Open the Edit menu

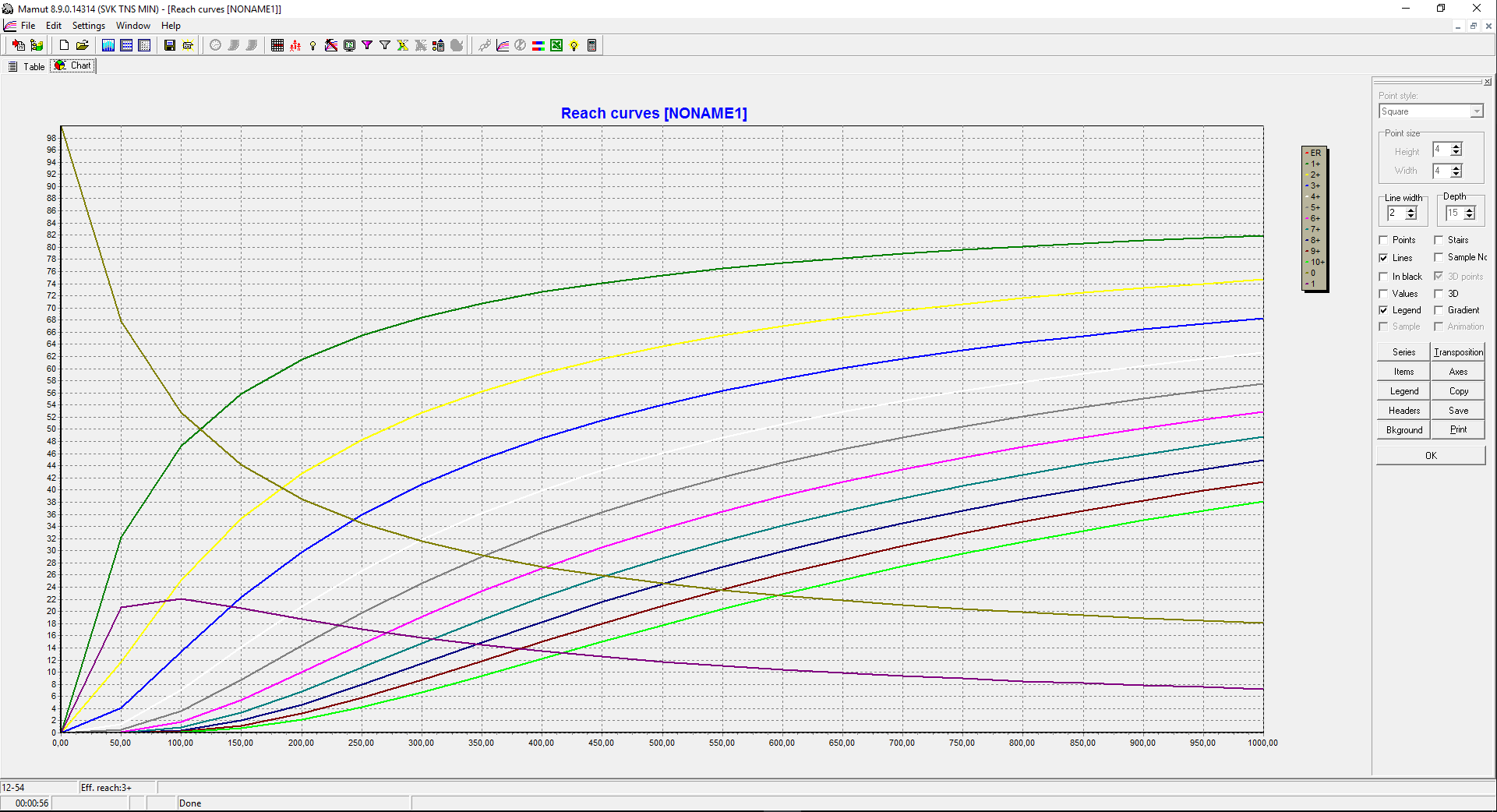[54, 26]
